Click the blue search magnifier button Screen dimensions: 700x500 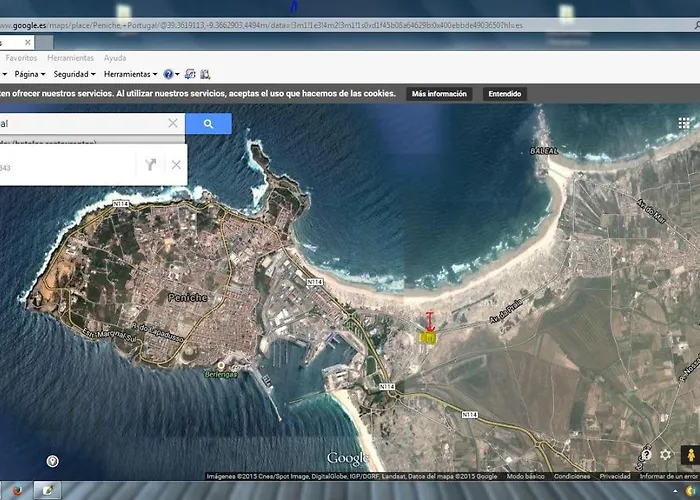point(208,123)
